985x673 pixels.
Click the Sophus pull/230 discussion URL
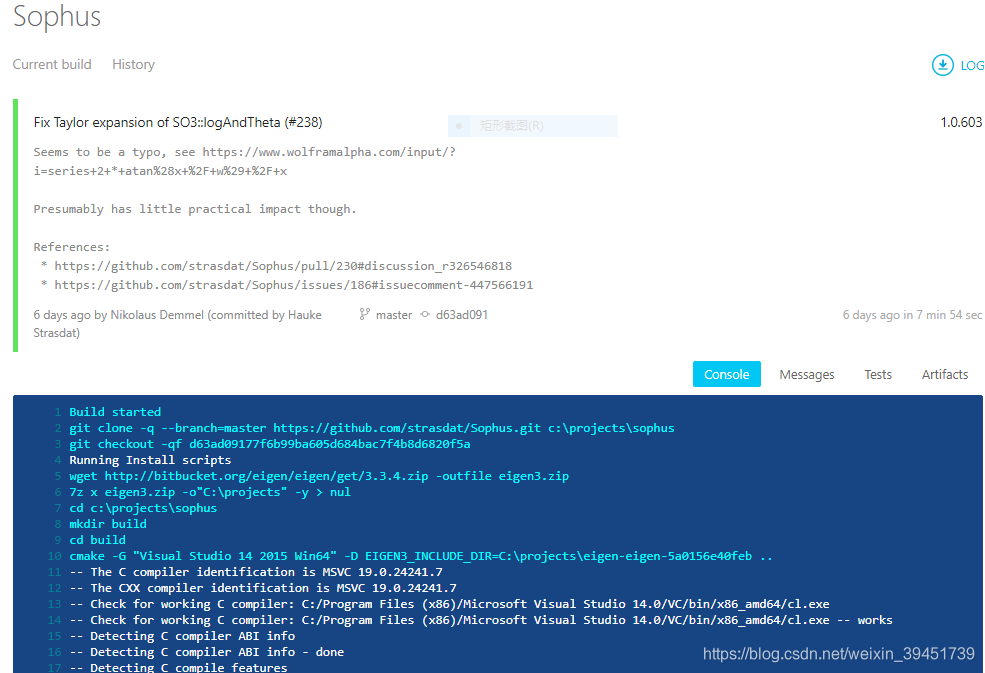(283, 266)
